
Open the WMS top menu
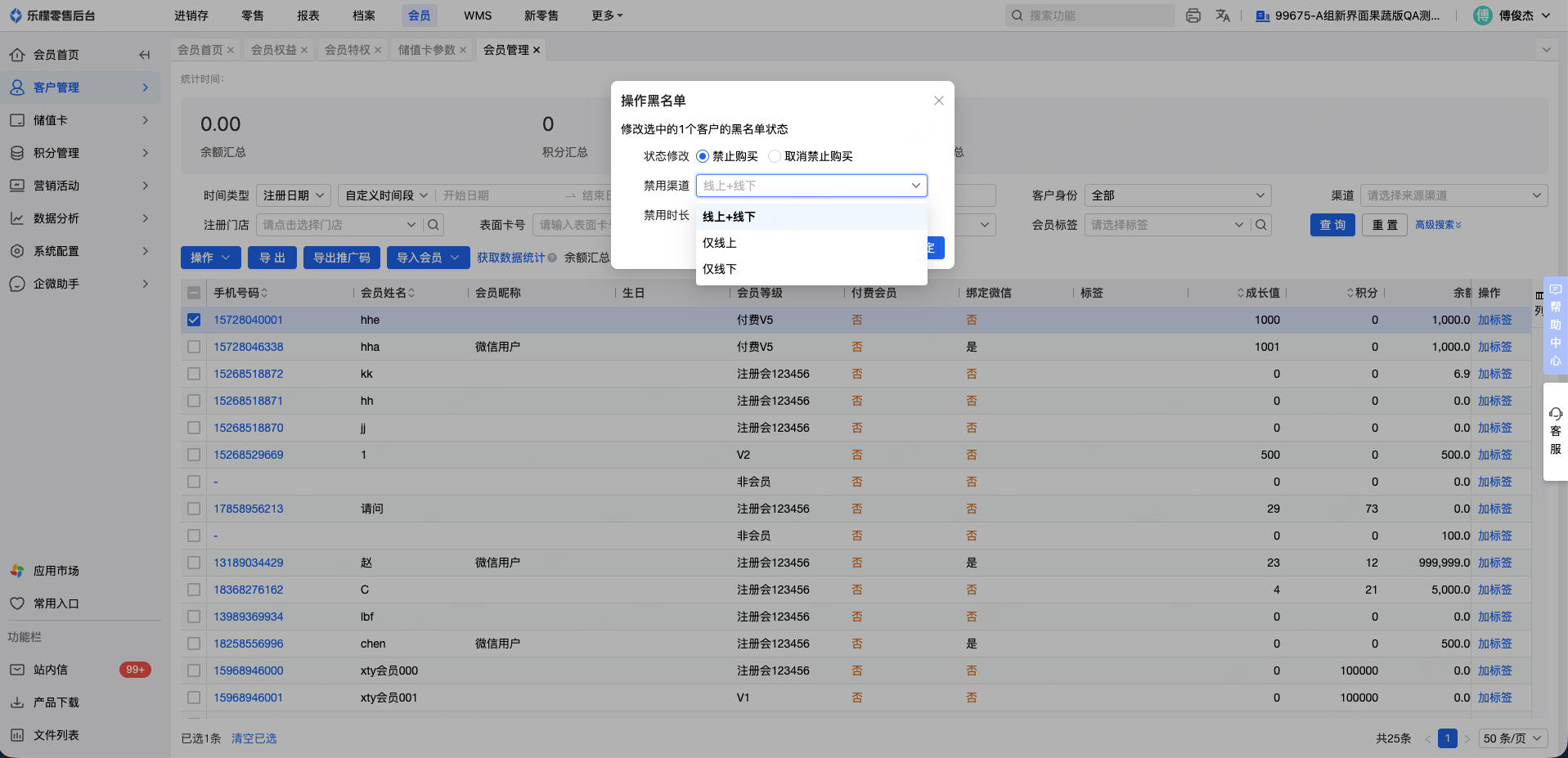point(478,16)
